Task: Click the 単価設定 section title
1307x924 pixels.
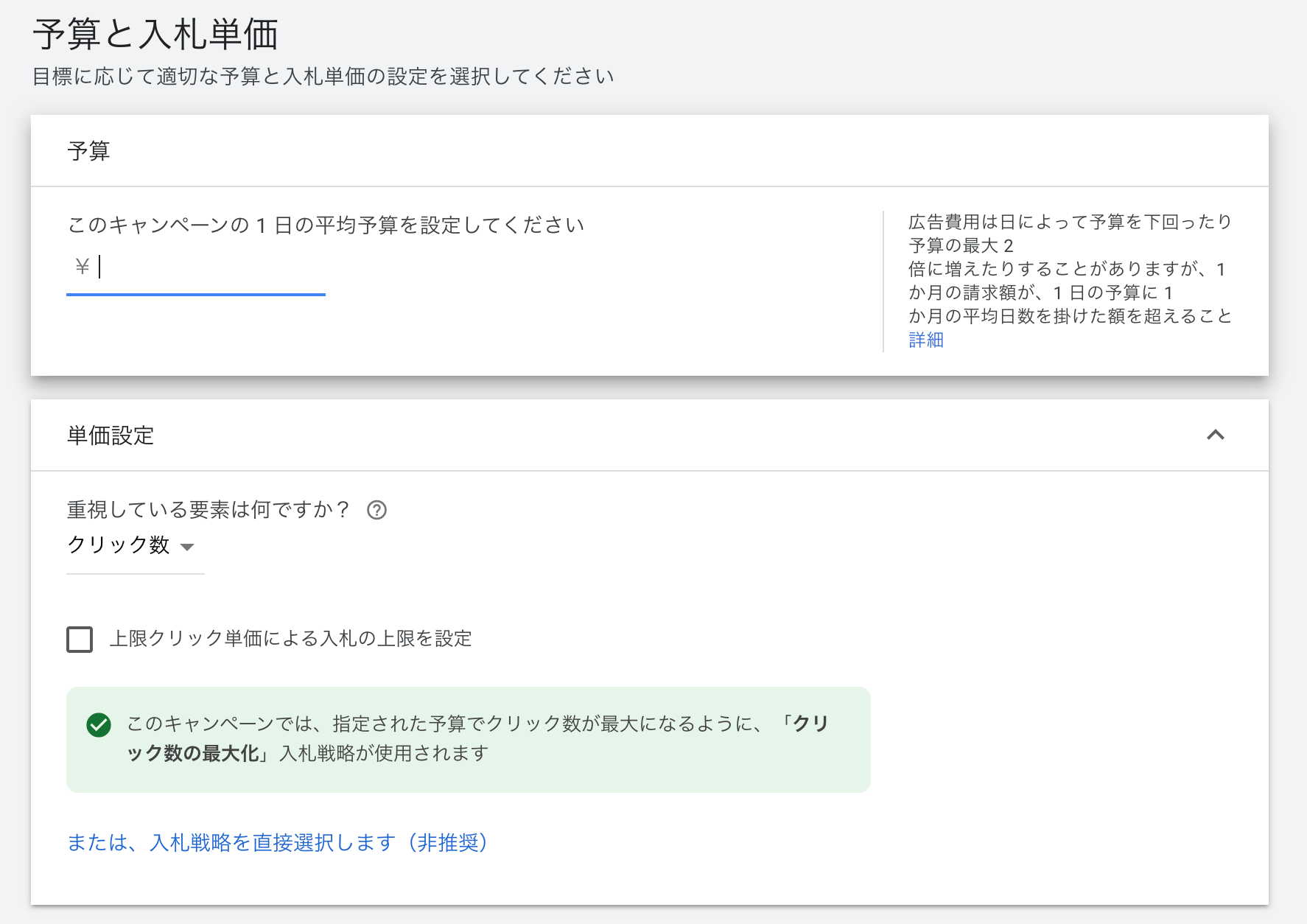Action: click(x=111, y=435)
